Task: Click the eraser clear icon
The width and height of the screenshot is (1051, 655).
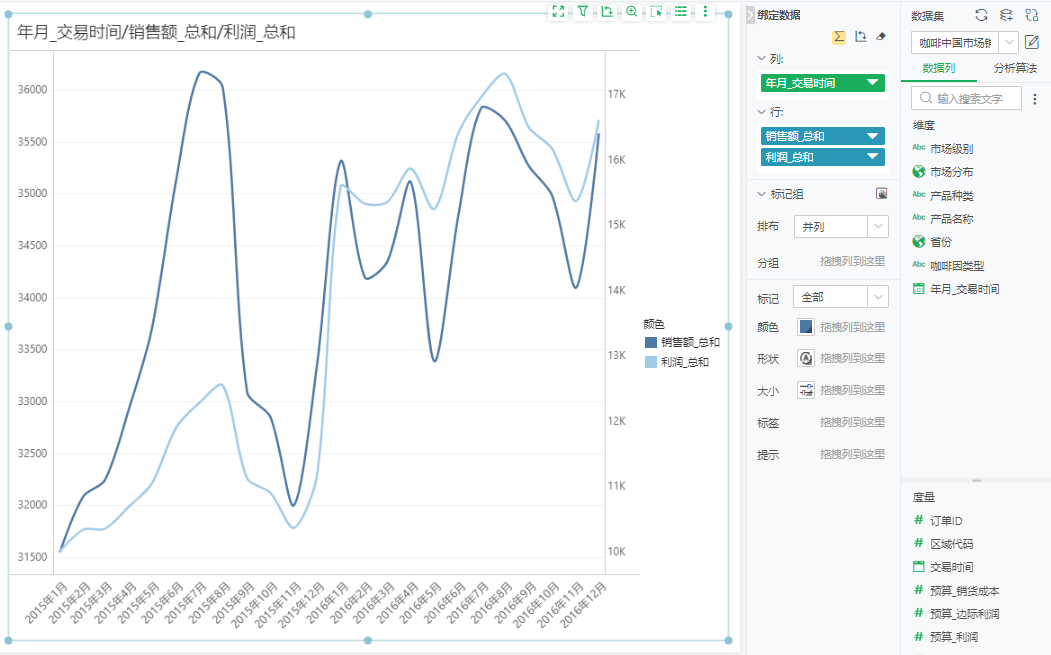Action: [x=881, y=37]
